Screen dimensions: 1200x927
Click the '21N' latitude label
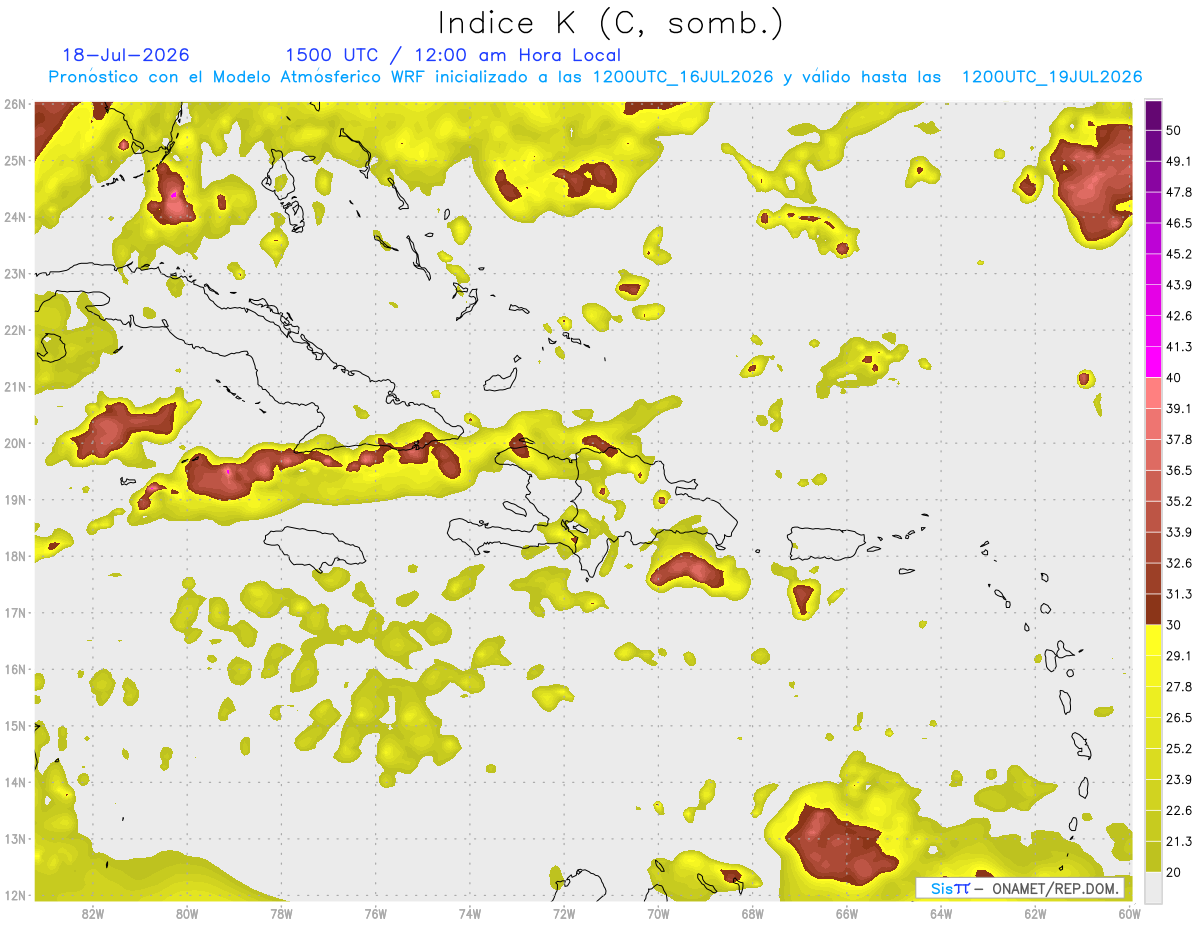pos(15,387)
